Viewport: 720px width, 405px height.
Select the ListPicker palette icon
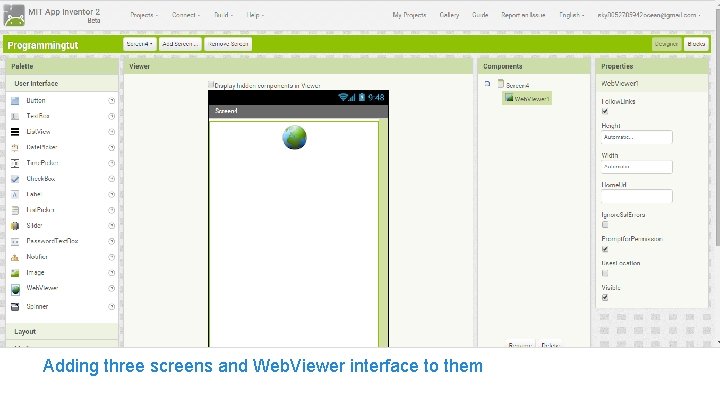(x=15, y=210)
